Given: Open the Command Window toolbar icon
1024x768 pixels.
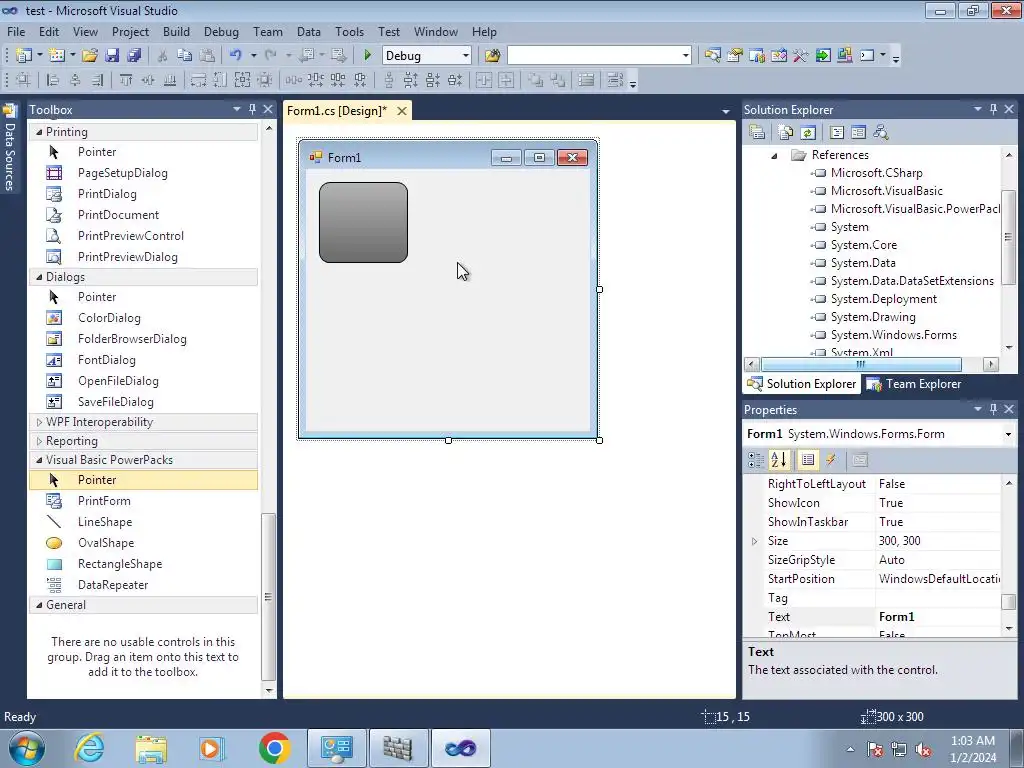Looking at the screenshot, I should (867, 56).
